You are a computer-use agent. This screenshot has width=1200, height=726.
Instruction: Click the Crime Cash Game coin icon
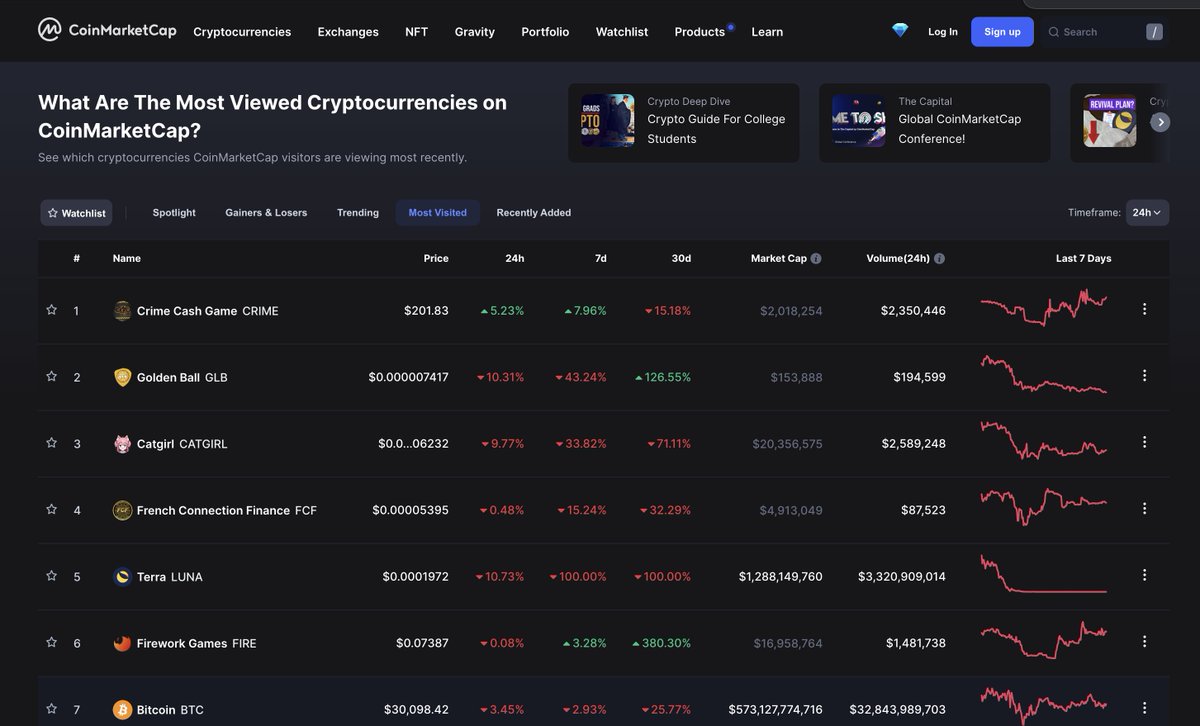point(122,311)
